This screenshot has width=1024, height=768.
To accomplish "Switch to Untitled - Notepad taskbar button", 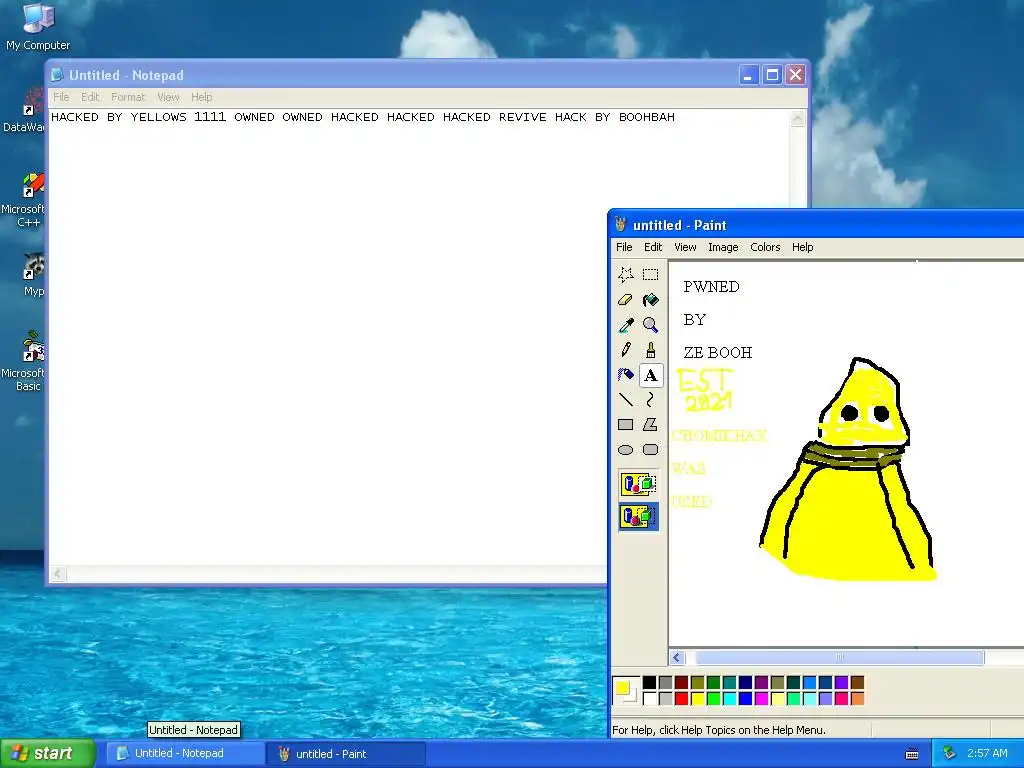I will [184, 753].
